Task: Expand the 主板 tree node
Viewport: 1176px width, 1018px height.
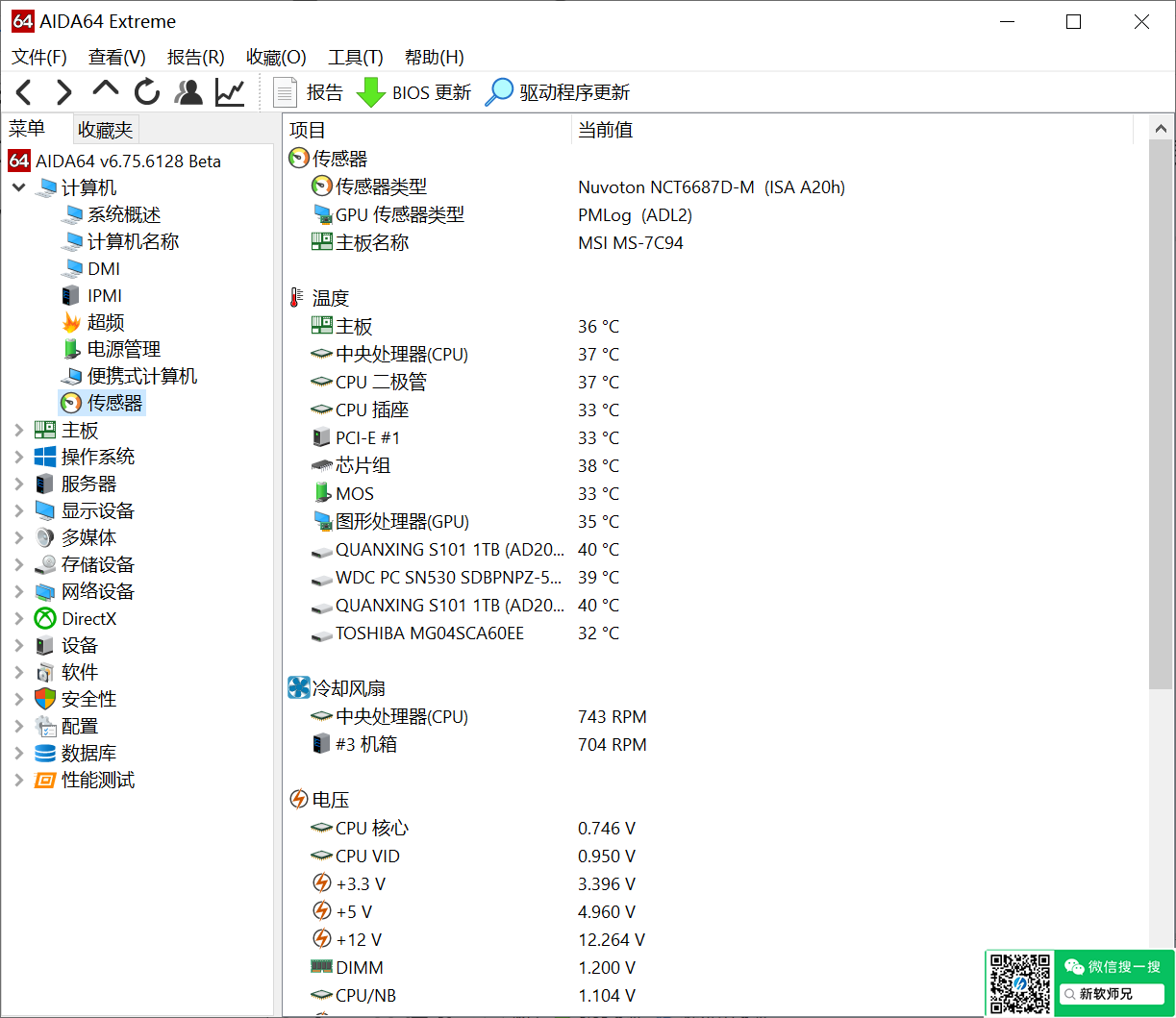Action: pyautogui.click(x=18, y=431)
